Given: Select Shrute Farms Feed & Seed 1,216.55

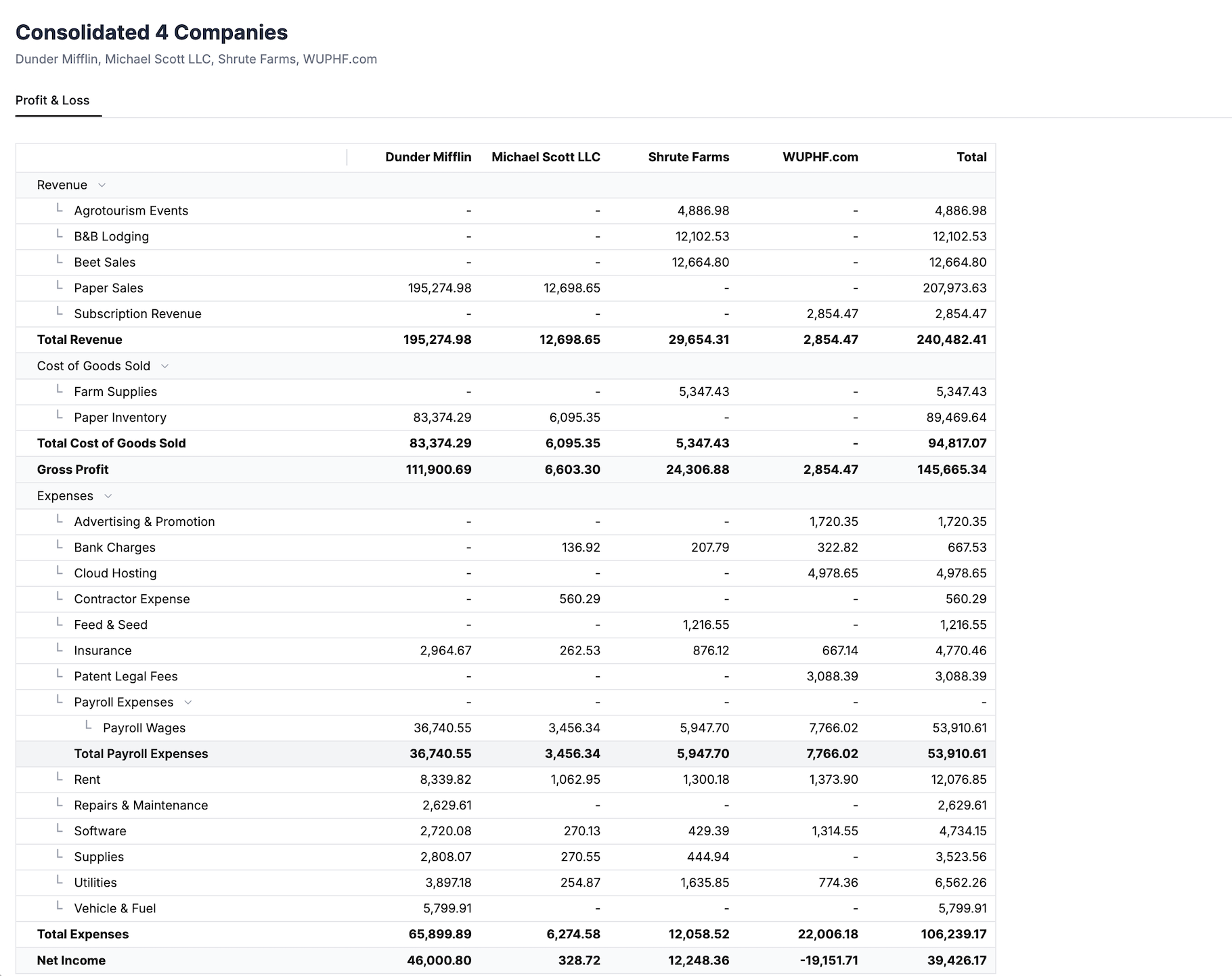Looking at the screenshot, I should [x=706, y=625].
